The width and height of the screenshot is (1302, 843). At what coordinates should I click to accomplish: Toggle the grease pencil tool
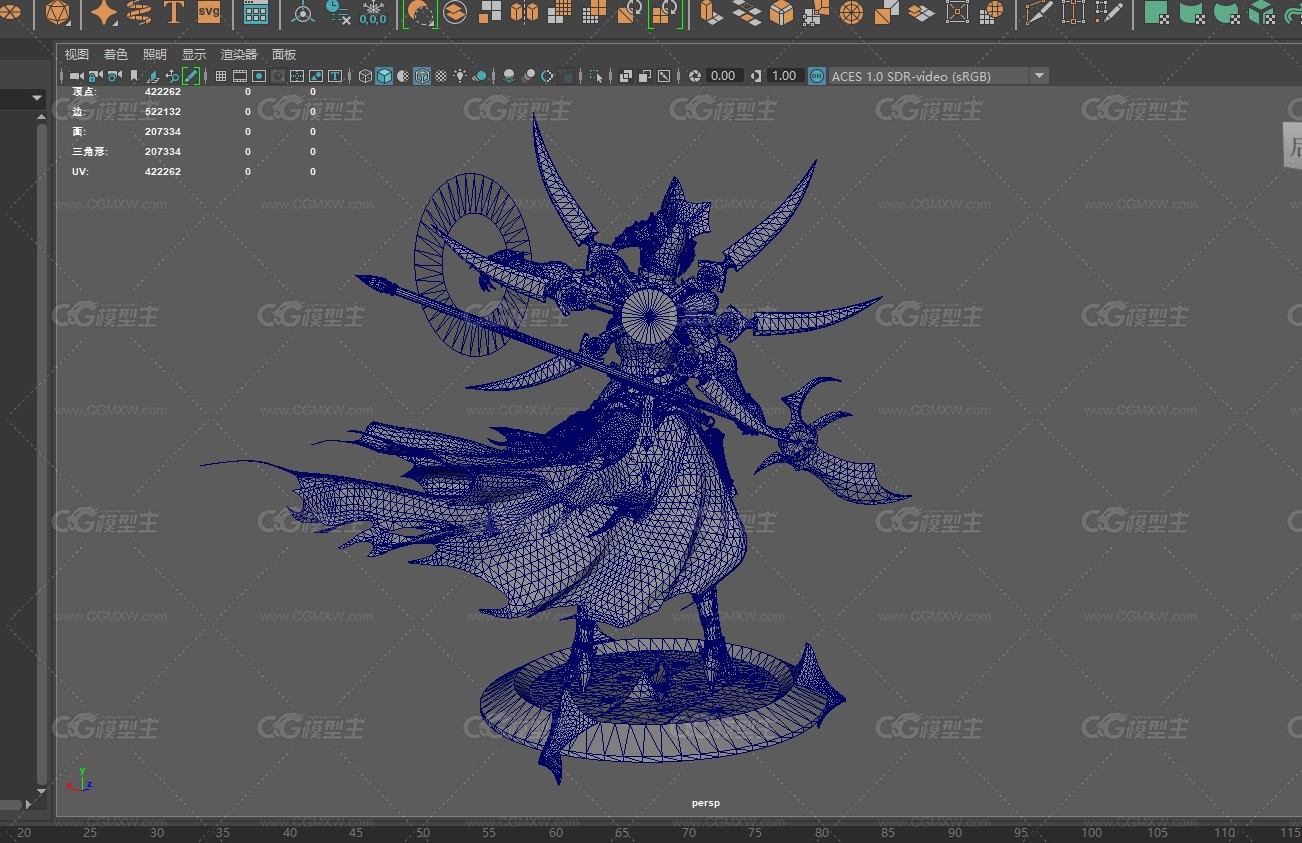coord(190,76)
